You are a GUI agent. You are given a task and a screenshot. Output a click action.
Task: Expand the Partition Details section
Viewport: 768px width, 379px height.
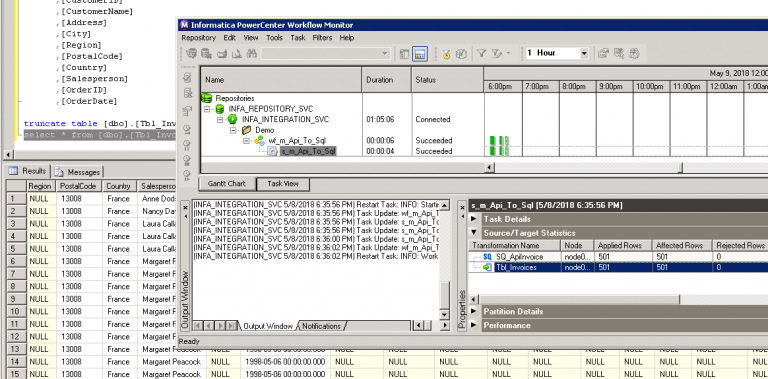coord(474,311)
